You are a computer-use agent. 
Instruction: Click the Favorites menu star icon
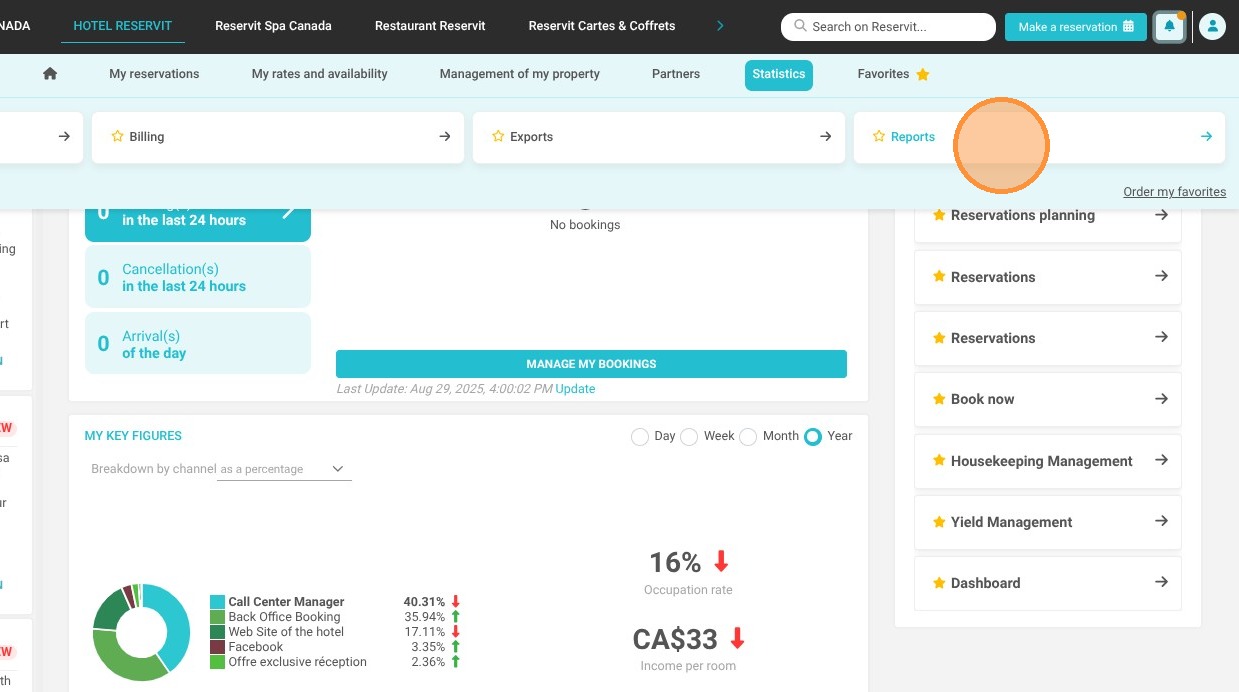click(923, 74)
